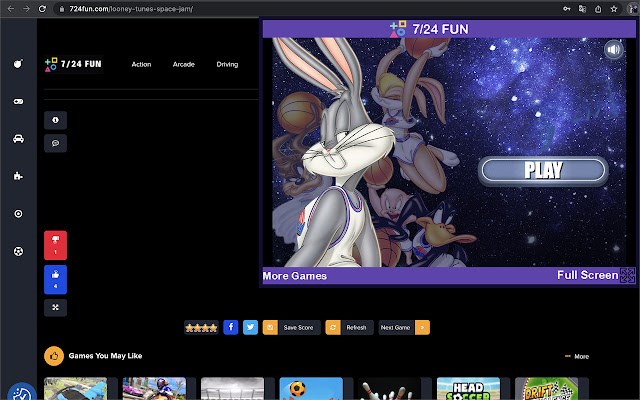Open the soccer ball game thumbnail
The image size is (640, 400).
(311, 389)
